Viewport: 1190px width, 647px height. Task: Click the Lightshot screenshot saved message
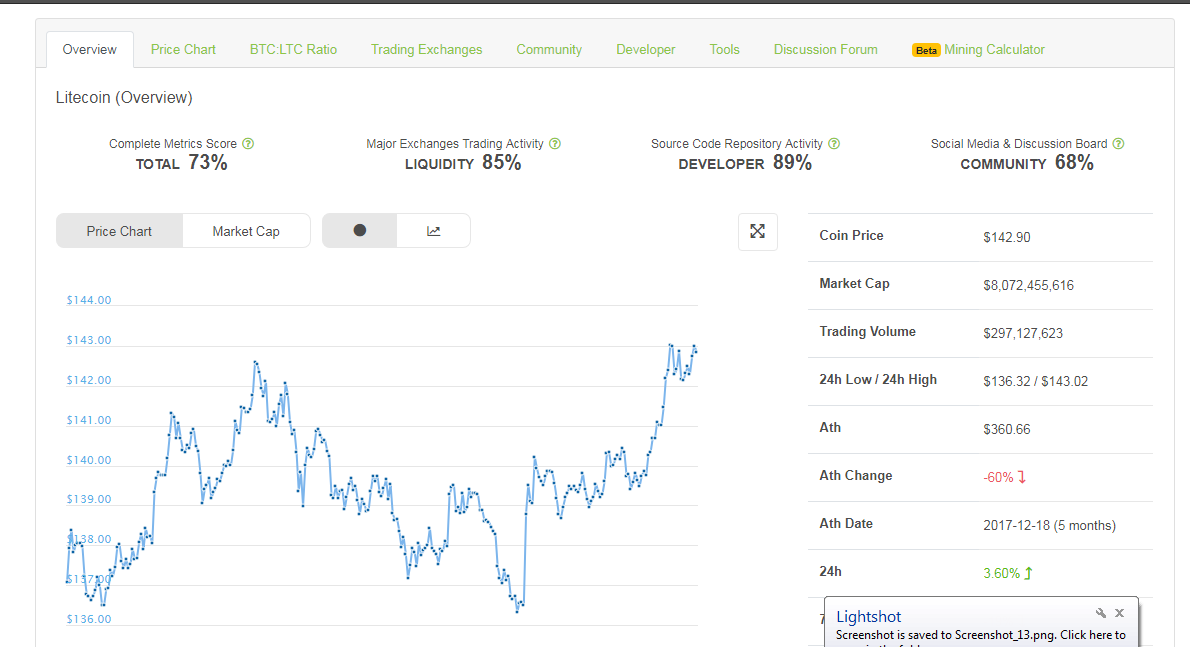[981, 635]
